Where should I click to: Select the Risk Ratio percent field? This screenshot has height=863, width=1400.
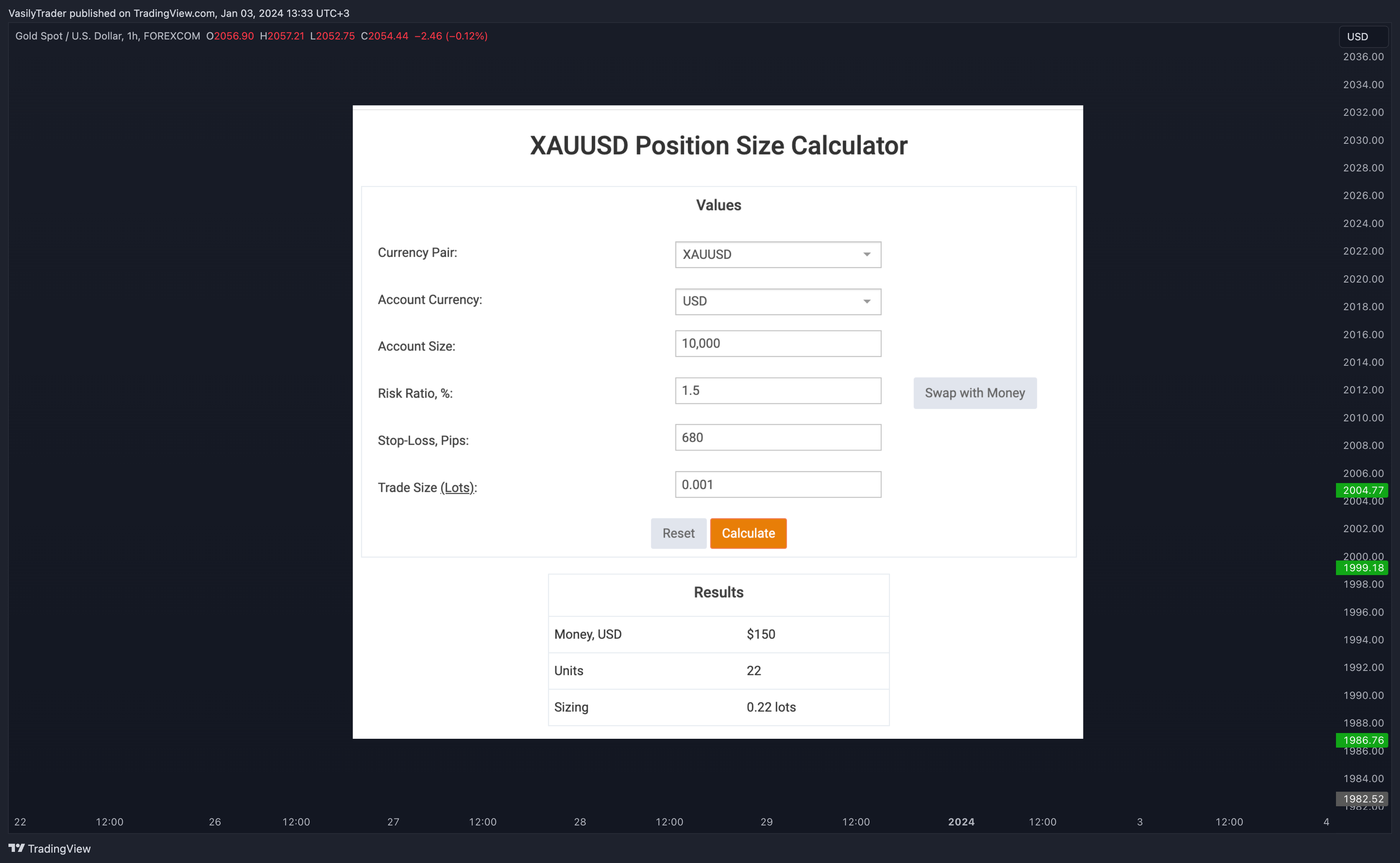pos(778,390)
